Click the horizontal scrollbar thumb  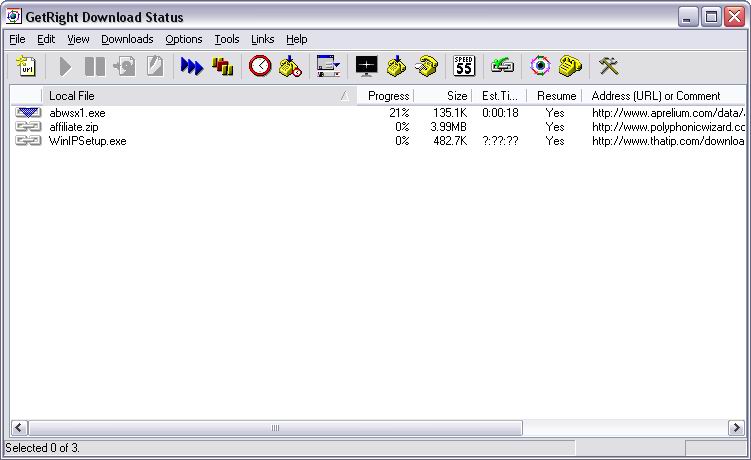click(275, 427)
